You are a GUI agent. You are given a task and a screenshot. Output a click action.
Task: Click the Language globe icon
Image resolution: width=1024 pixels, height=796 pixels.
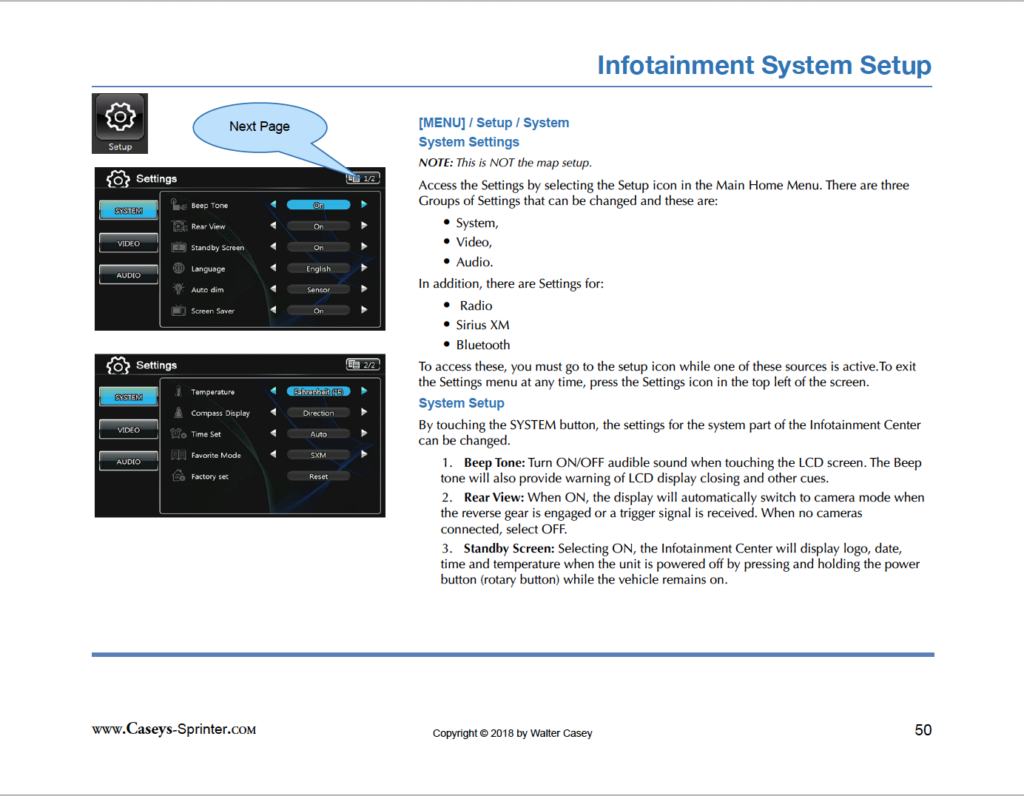point(176,269)
